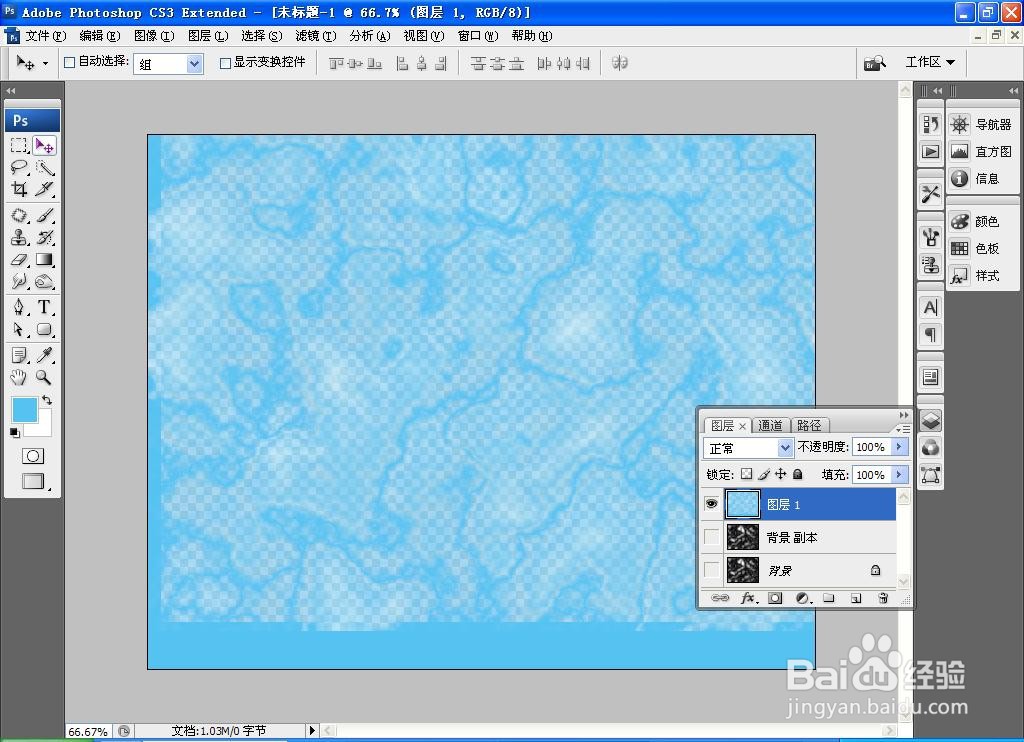Select the Crop tool

(x=19, y=189)
